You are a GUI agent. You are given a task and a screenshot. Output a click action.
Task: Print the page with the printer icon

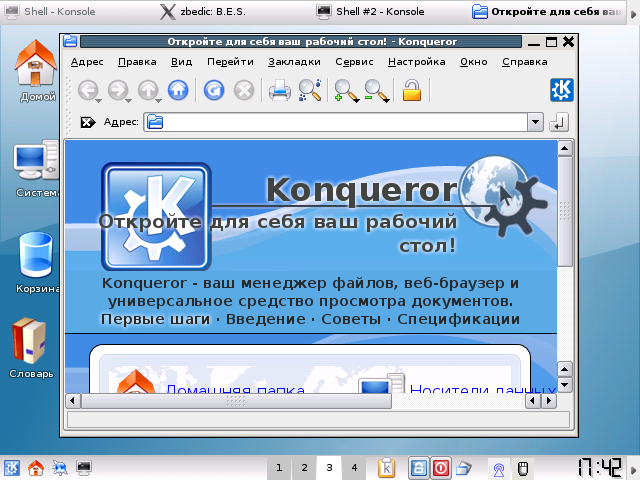[280, 90]
